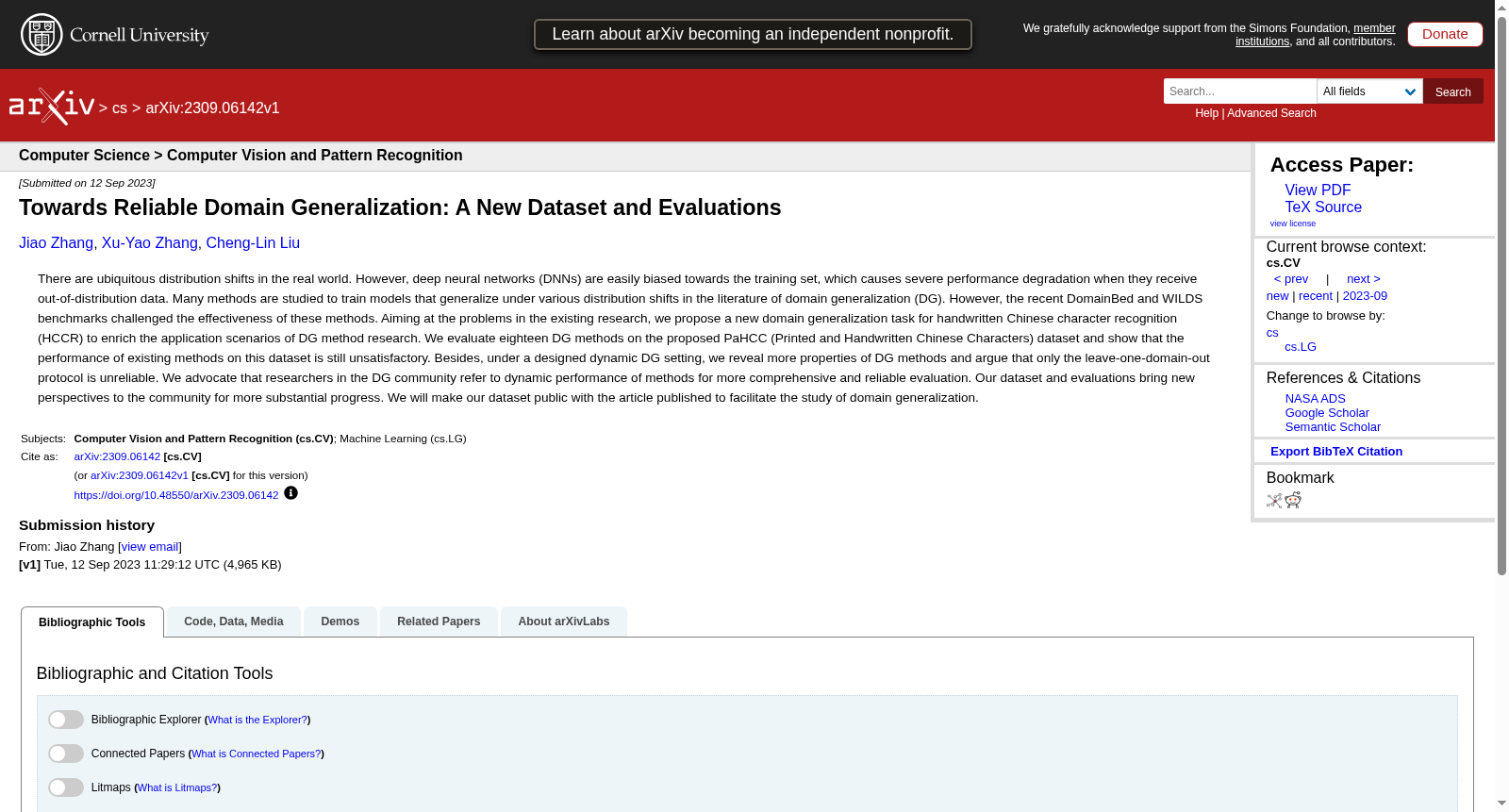The height and width of the screenshot is (812, 1509).
Task: Go to previous paper via prev
Action: 1291,279
